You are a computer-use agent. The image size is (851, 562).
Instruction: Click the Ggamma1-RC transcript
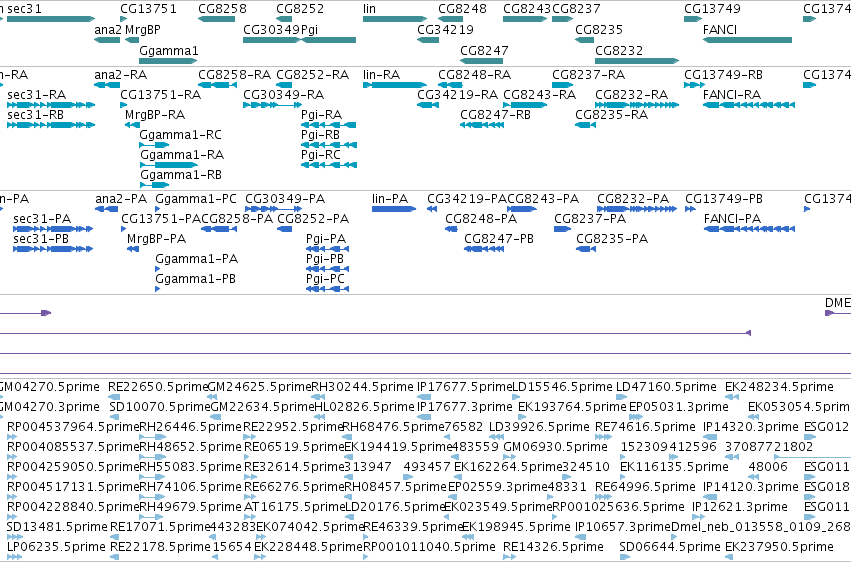[x=154, y=145]
